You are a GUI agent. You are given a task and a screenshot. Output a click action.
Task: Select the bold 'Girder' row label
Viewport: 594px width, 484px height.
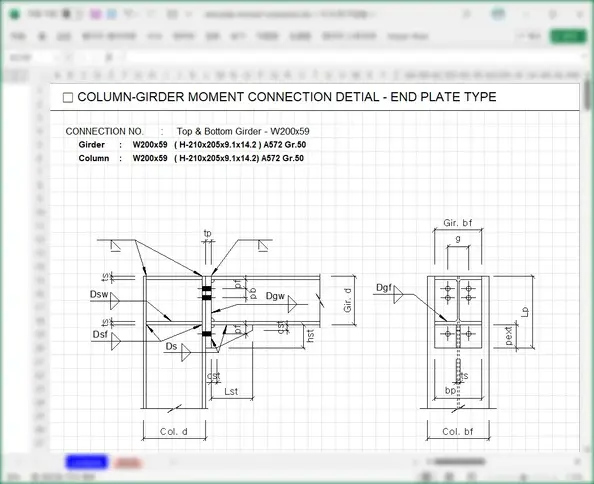click(92, 145)
